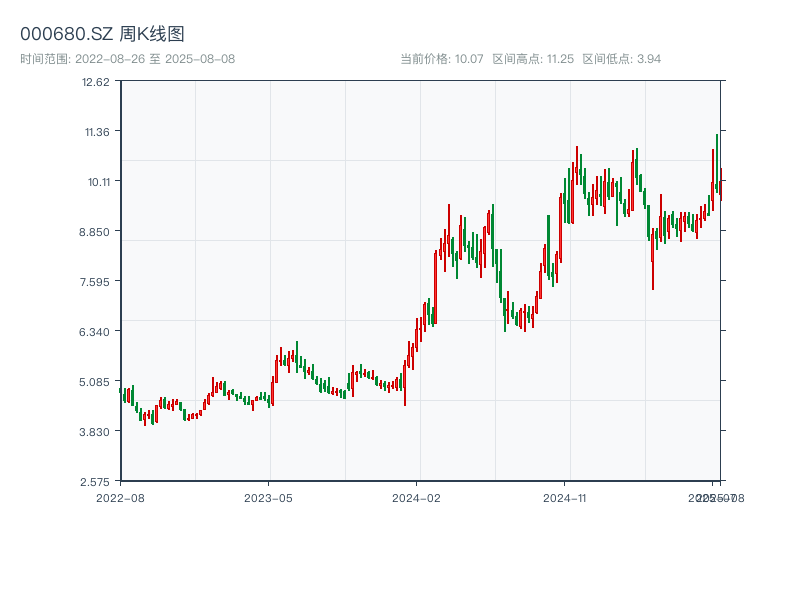Image resolution: width=800 pixels, height=600 pixels.
Task: Click the 区间低点 3.94 label
Action: pos(621,59)
